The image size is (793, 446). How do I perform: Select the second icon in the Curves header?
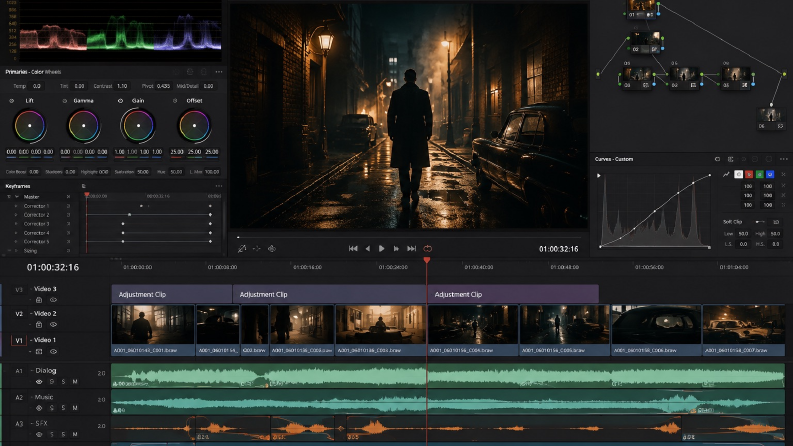coord(730,159)
